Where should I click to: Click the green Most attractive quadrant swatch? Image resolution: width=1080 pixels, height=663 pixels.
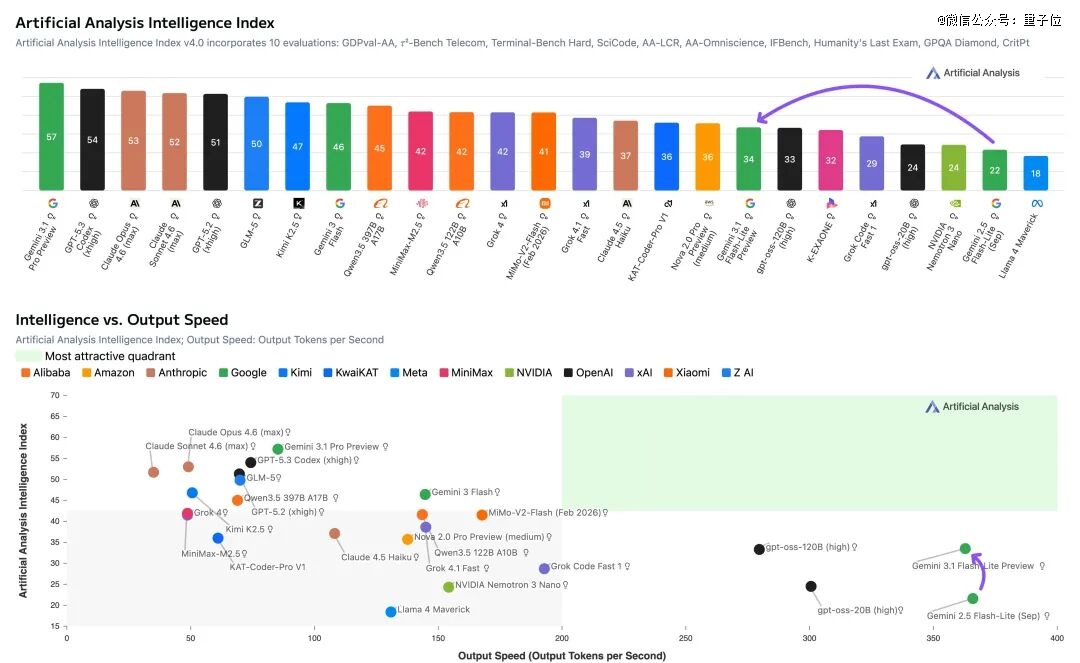28,356
